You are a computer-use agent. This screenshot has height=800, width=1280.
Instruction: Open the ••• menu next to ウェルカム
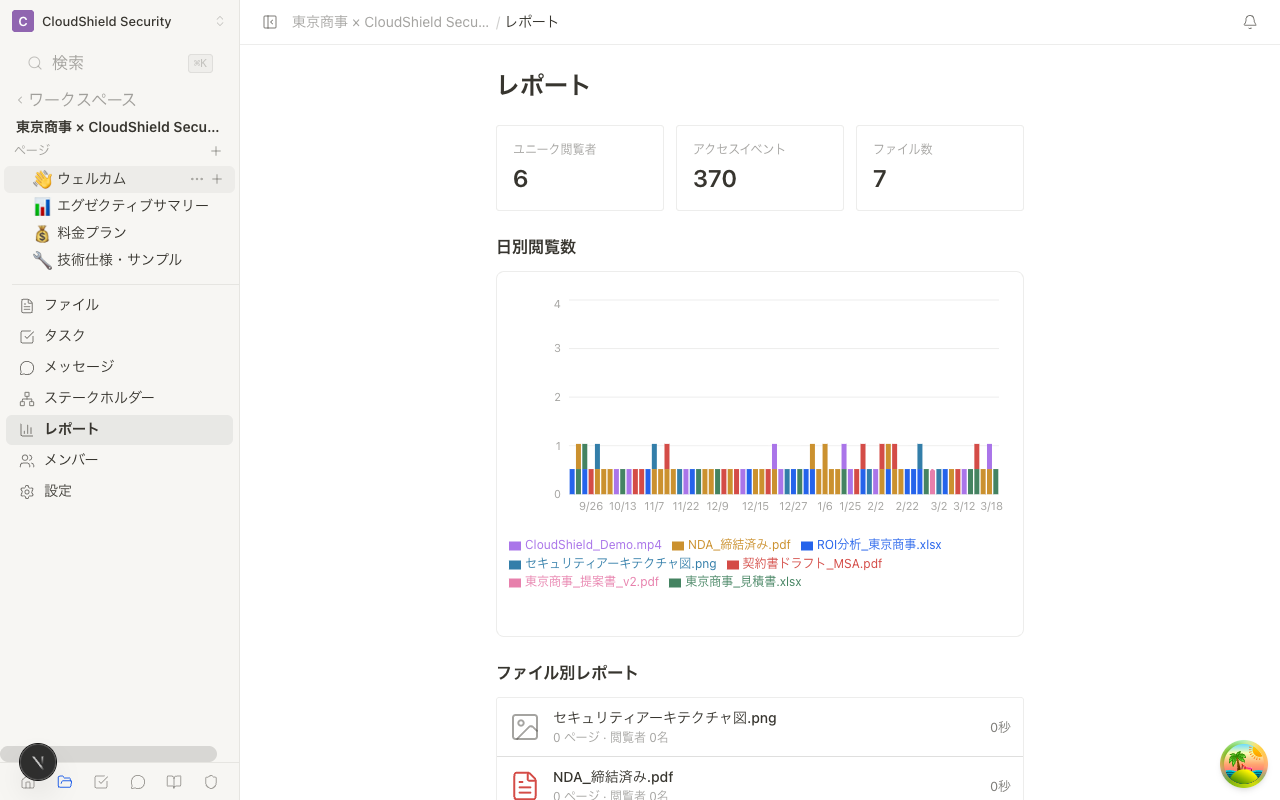(x=196, y=178)
